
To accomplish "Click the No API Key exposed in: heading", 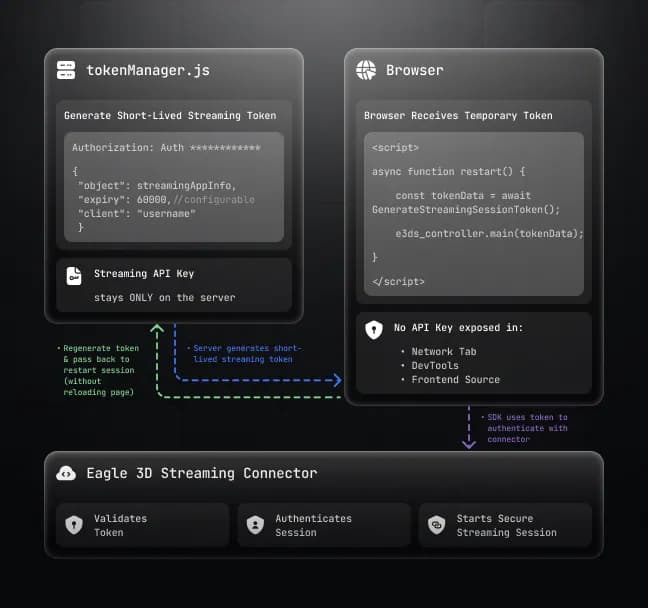I will (458, 328).
